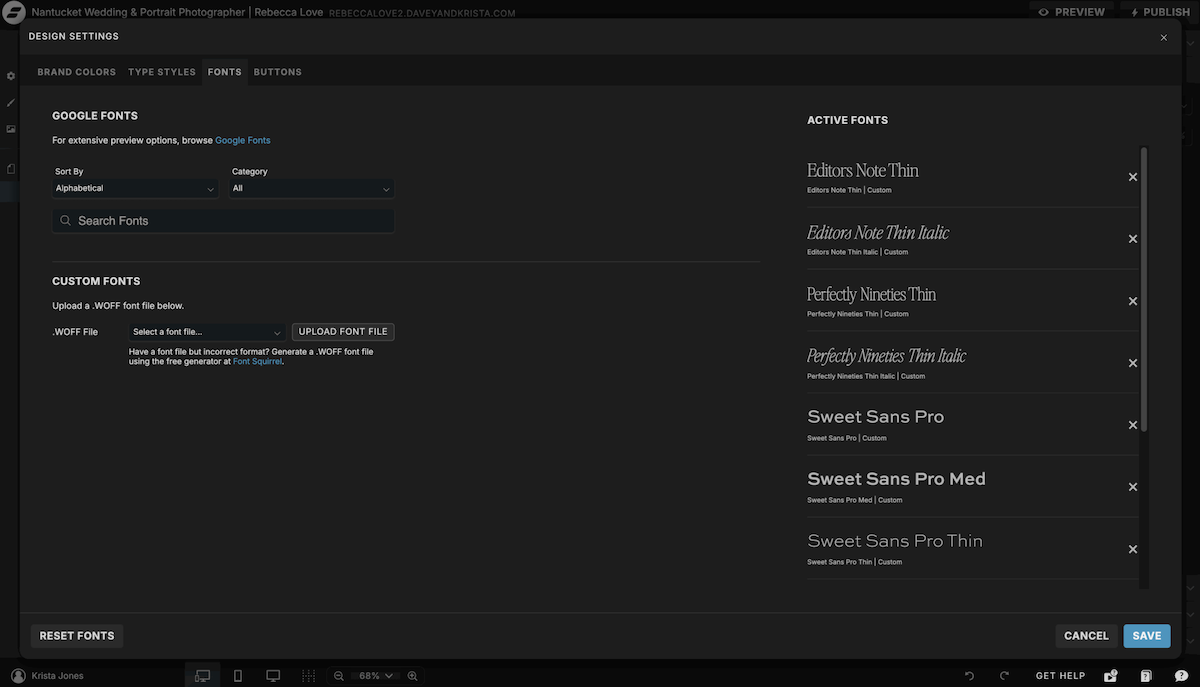The image size is (1200, 687).
Task: Open the pages icon in left sidebar
Action: coord(11,168)
